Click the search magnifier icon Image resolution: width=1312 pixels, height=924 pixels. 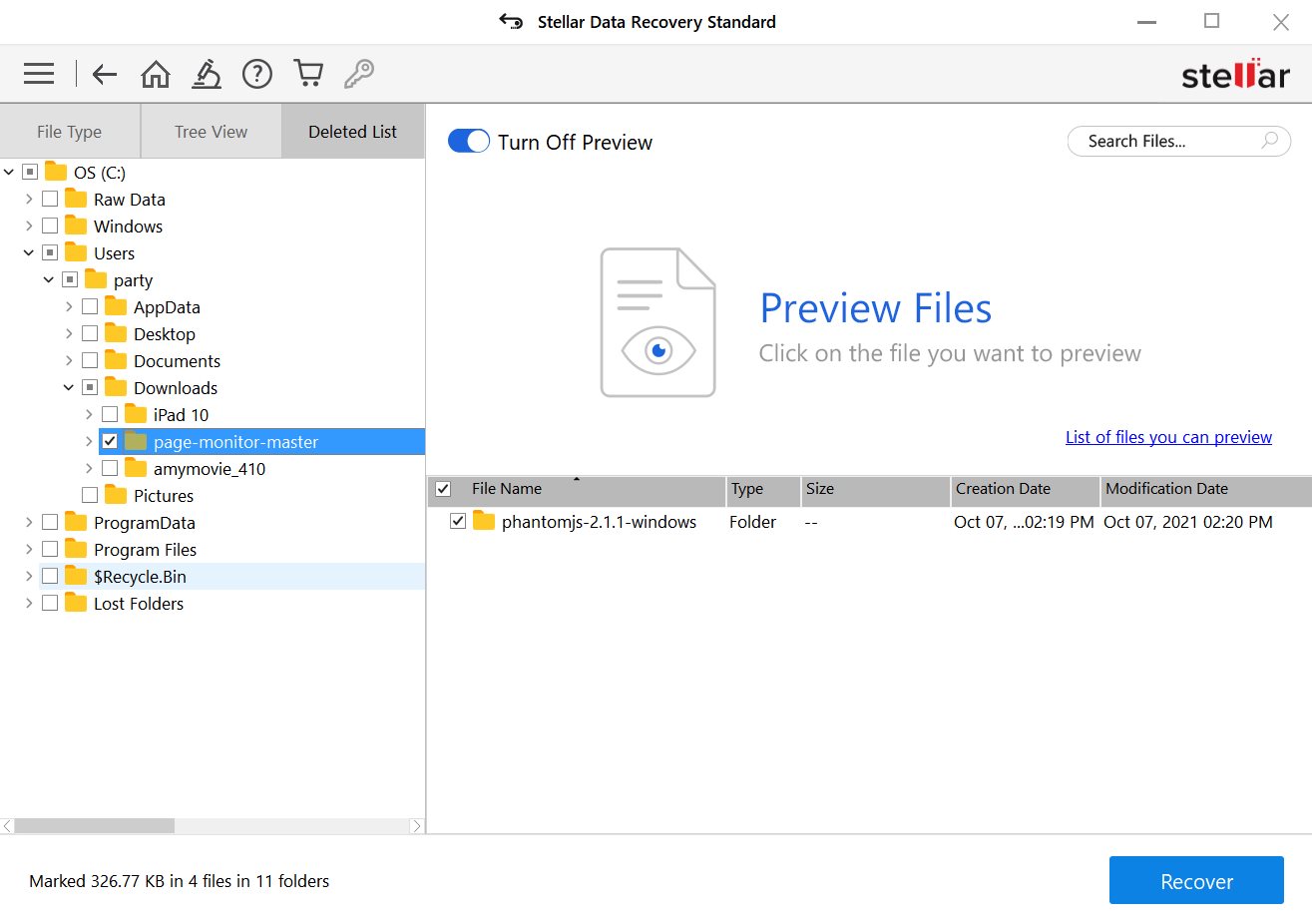(x=1269, y=141)
